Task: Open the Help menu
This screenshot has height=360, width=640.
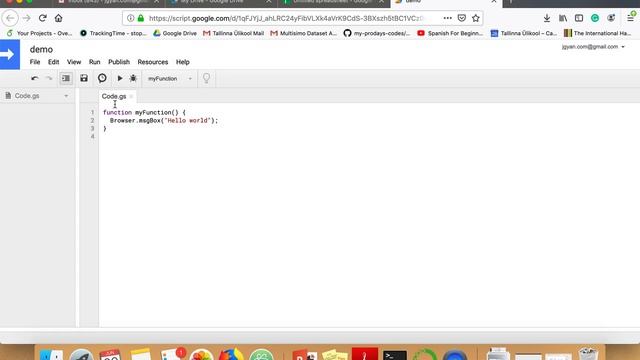Action: 182,62
